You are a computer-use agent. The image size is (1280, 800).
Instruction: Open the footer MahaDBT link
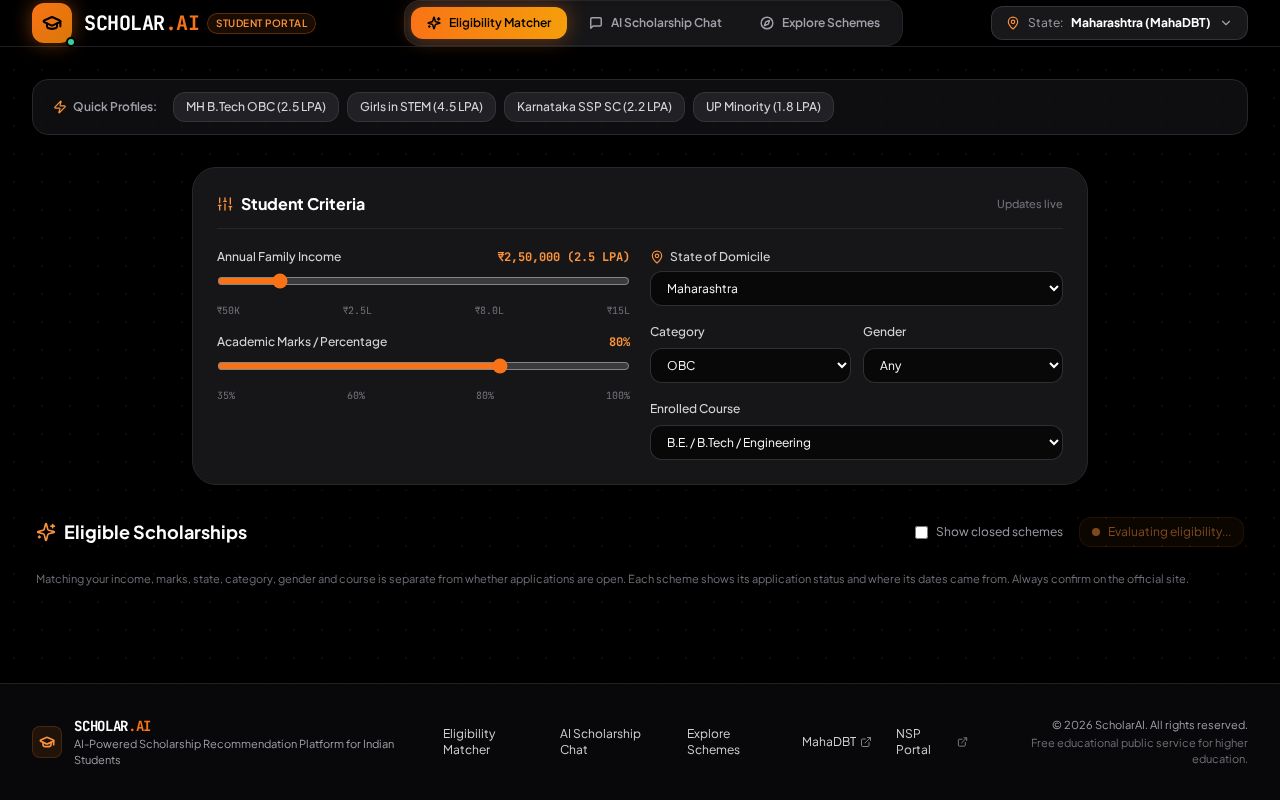[x=837, y=742]
